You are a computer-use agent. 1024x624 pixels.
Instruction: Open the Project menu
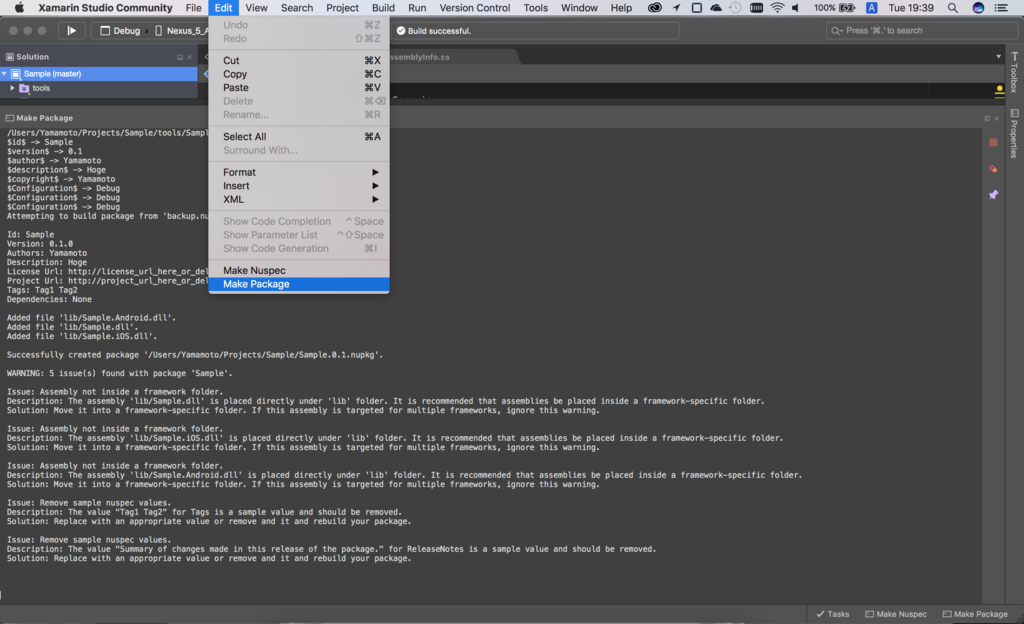342,8
